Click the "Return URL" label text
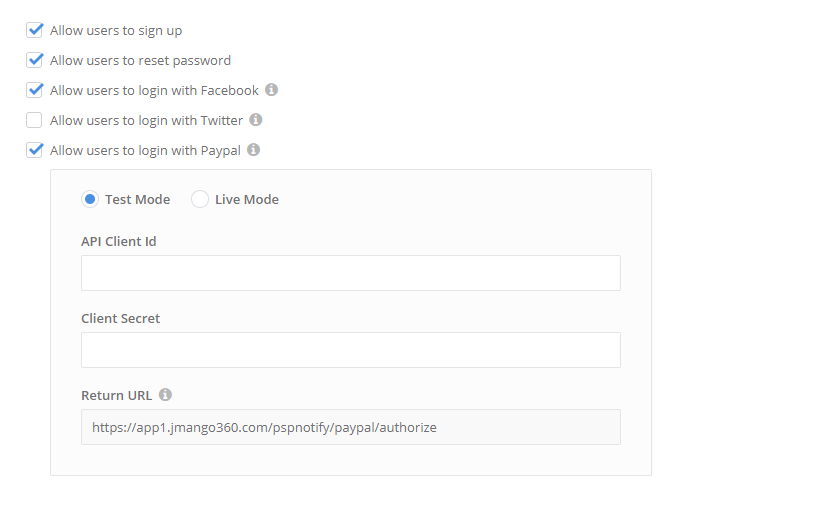 pos(116,395)
